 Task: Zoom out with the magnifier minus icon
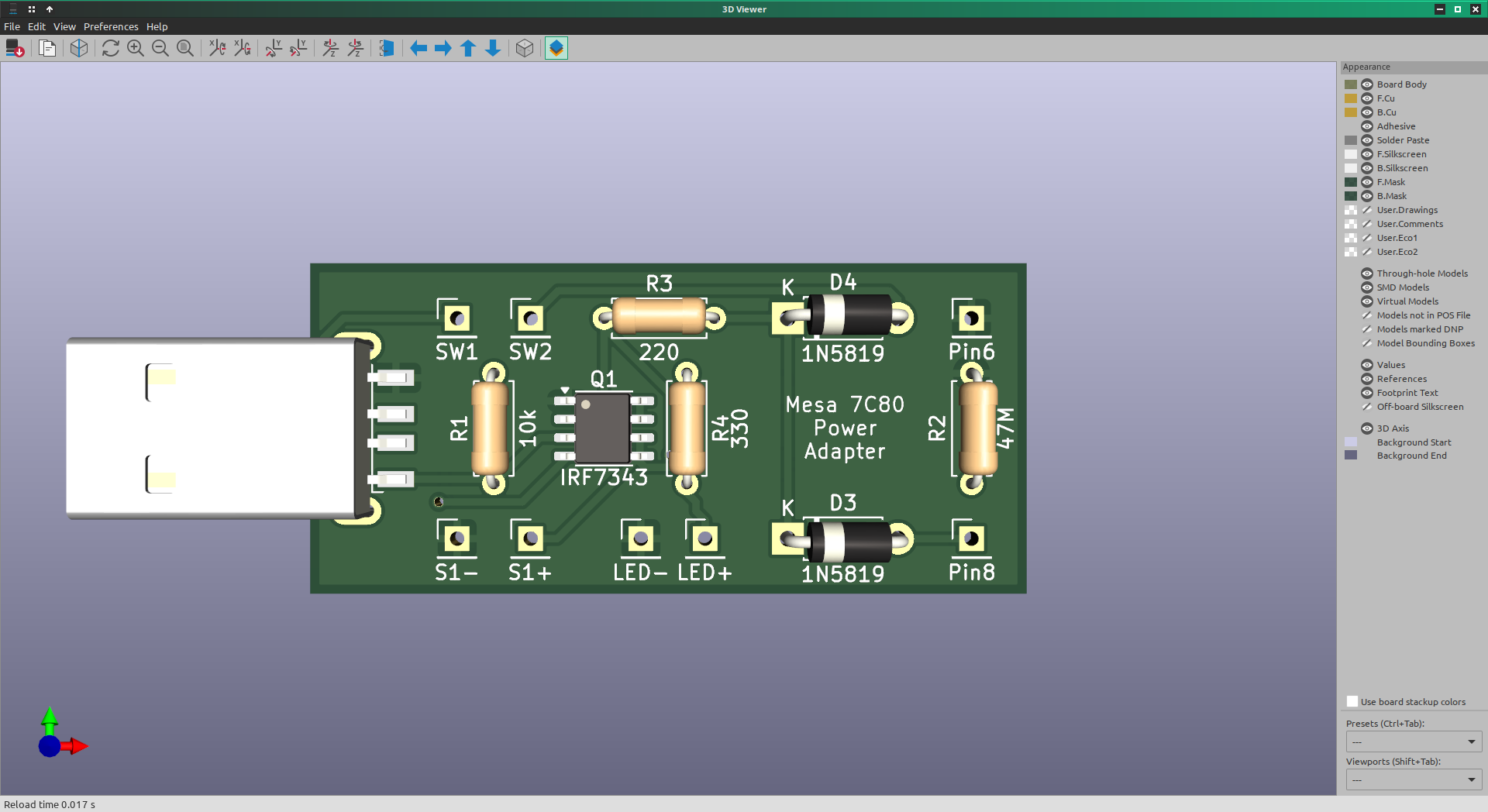(x=160, y=48)
